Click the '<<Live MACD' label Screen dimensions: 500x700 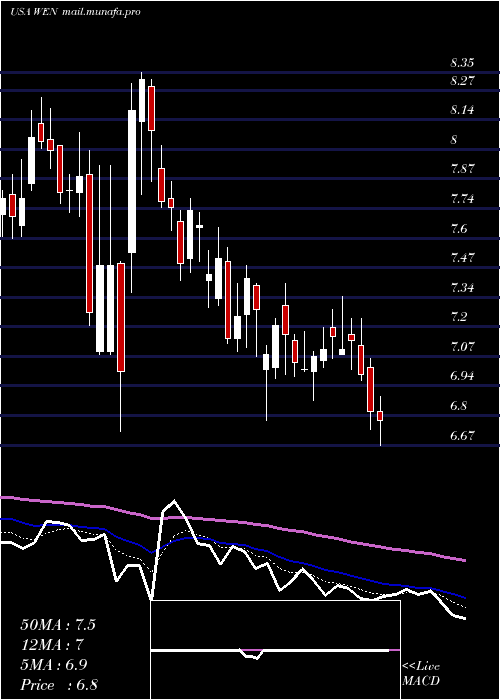tap(421, 674)
